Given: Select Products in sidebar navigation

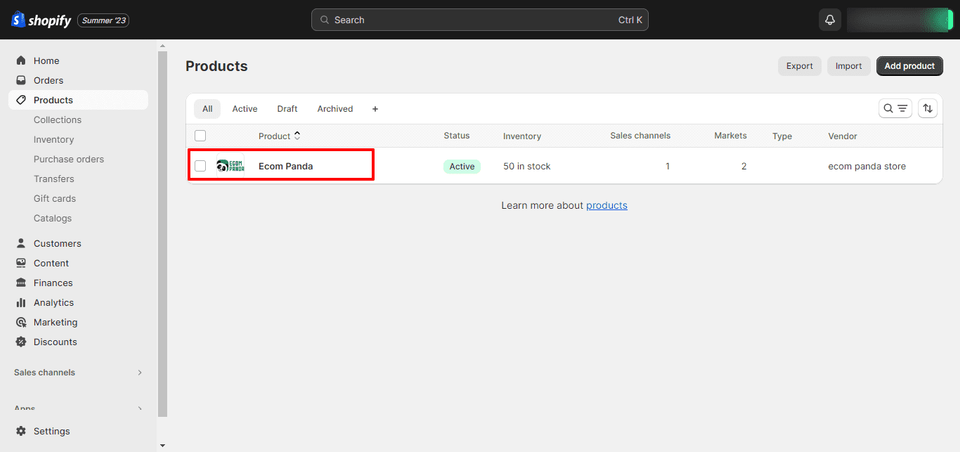Looking at the screenshot, I should pyautogui.click(x=78, y=100).
